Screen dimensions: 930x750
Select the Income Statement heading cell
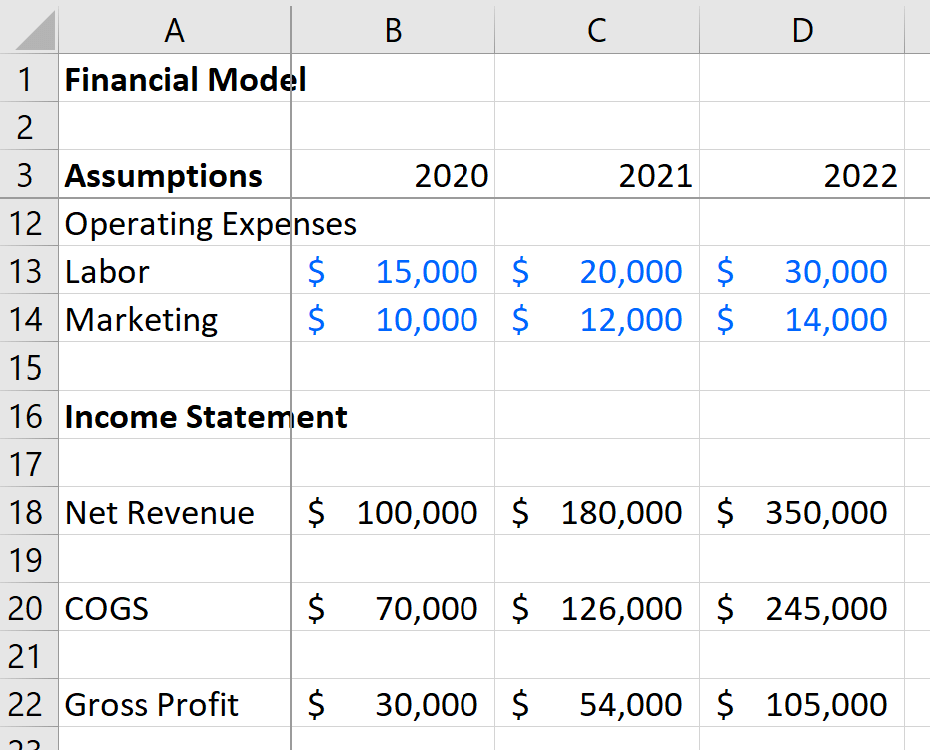[174, 416]
